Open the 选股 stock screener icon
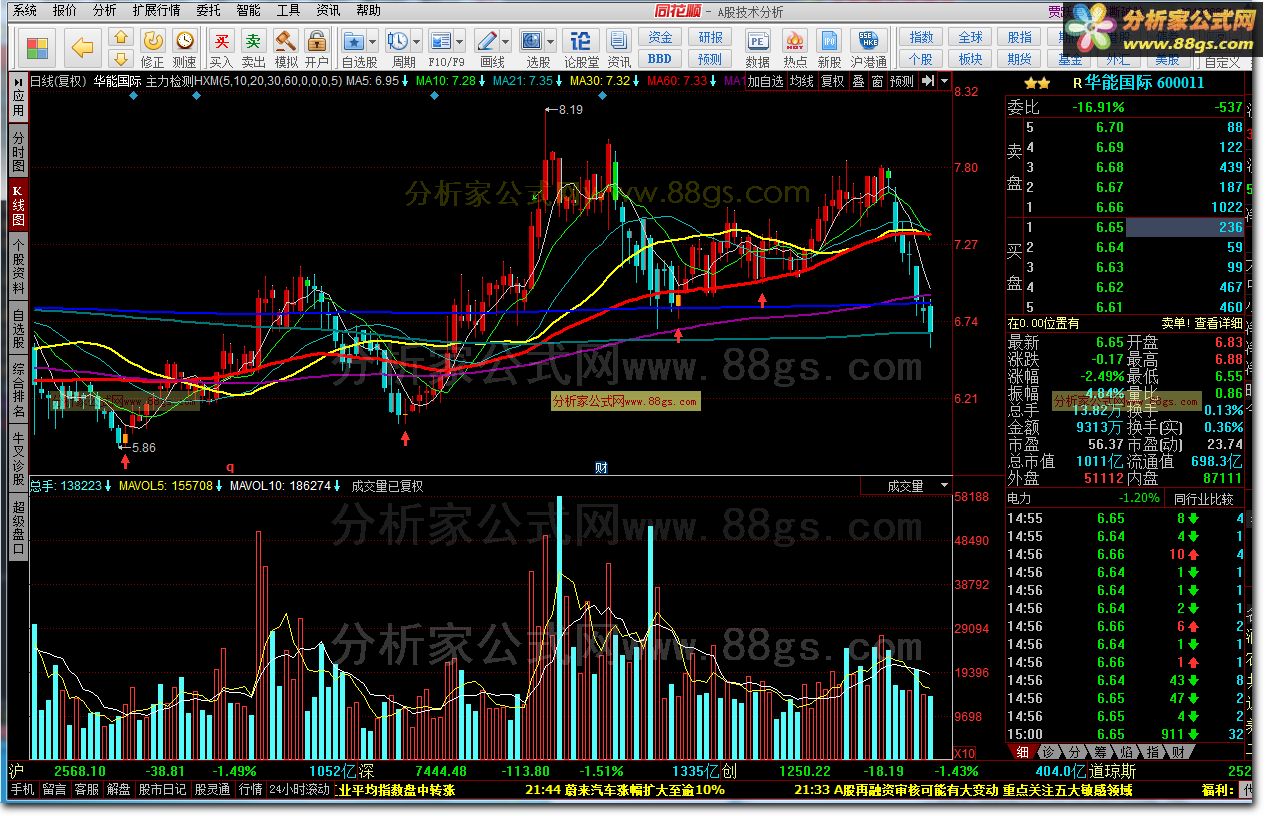 click(x=532, y=41)
